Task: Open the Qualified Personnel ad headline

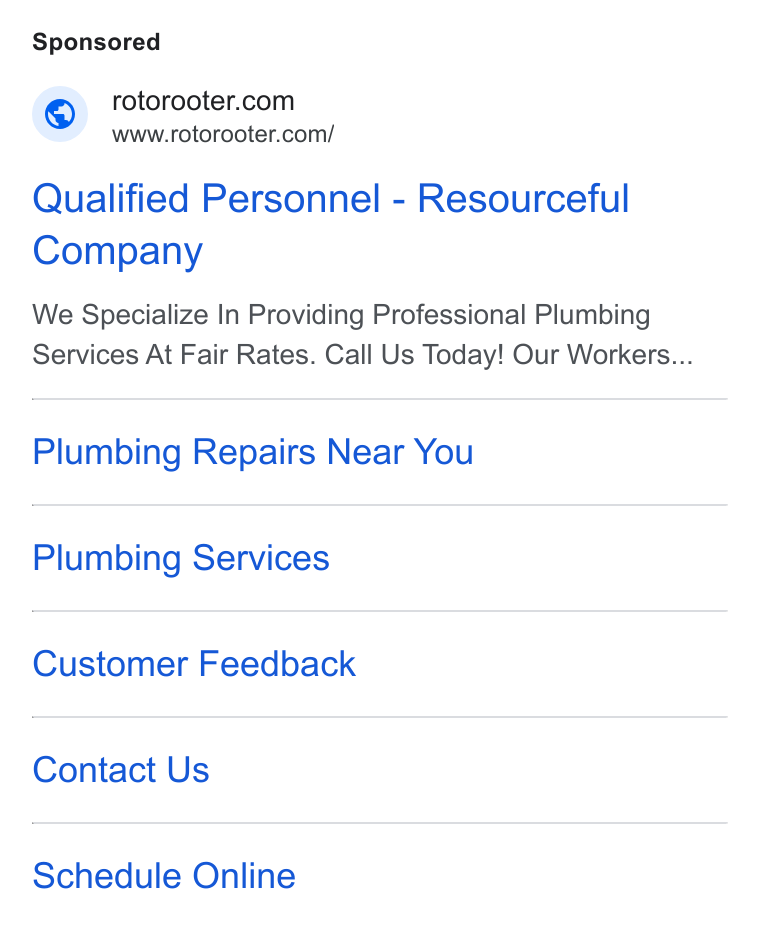Action: [x=330, y=224]
